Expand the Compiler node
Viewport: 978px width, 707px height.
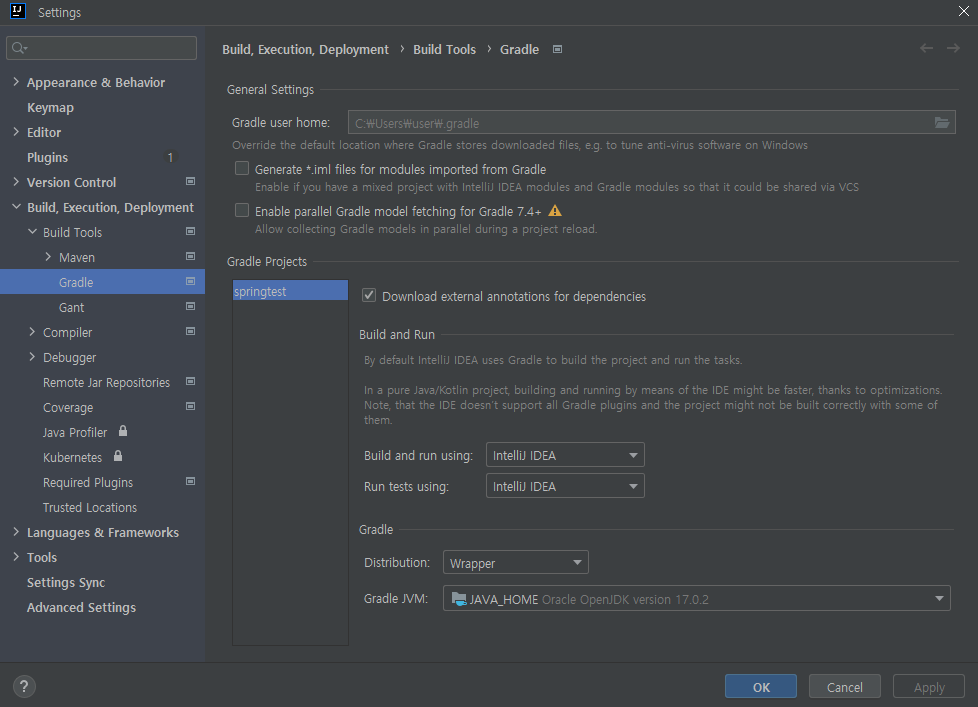click(32, 331)
